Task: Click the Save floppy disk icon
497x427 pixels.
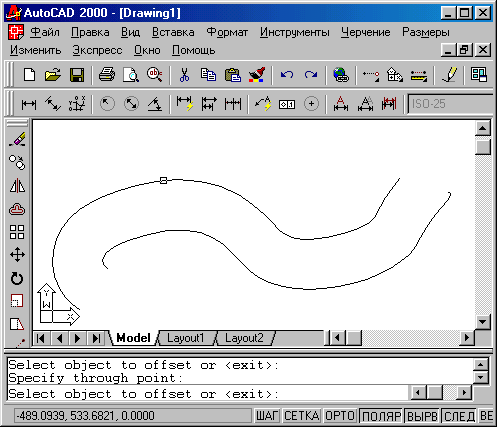Action: [x=77, y=75]
